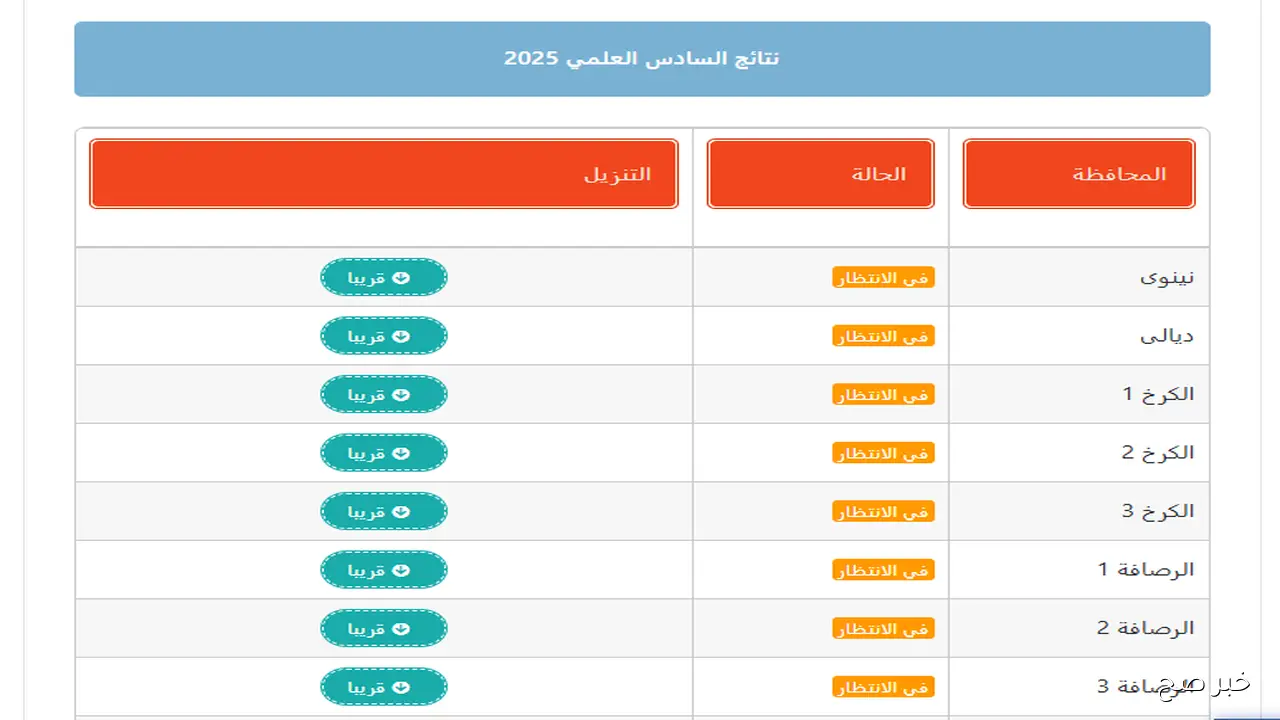This screenshot has width=1280, height=720.
Task: Click the في الانتظار badge for الكرخ 1
Action: (882, 394)
